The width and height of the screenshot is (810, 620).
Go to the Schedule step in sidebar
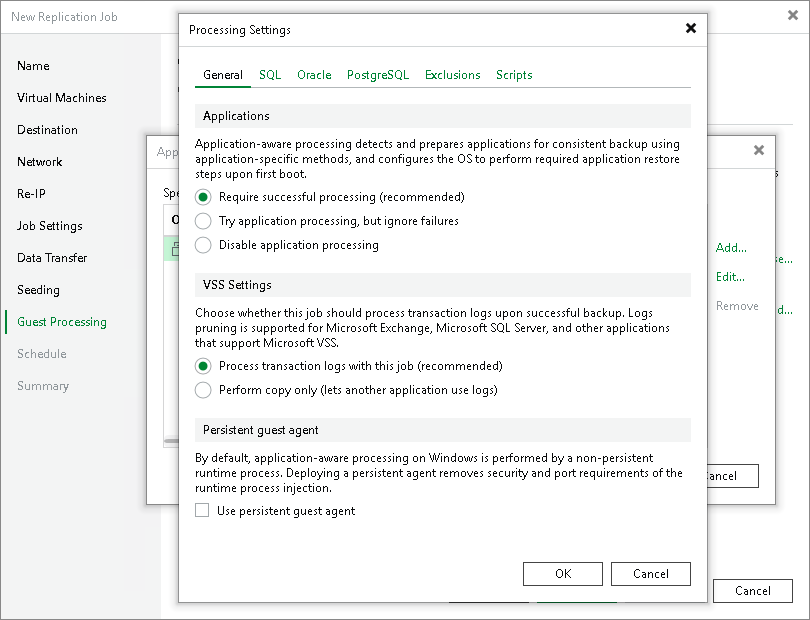pos(41,354)
